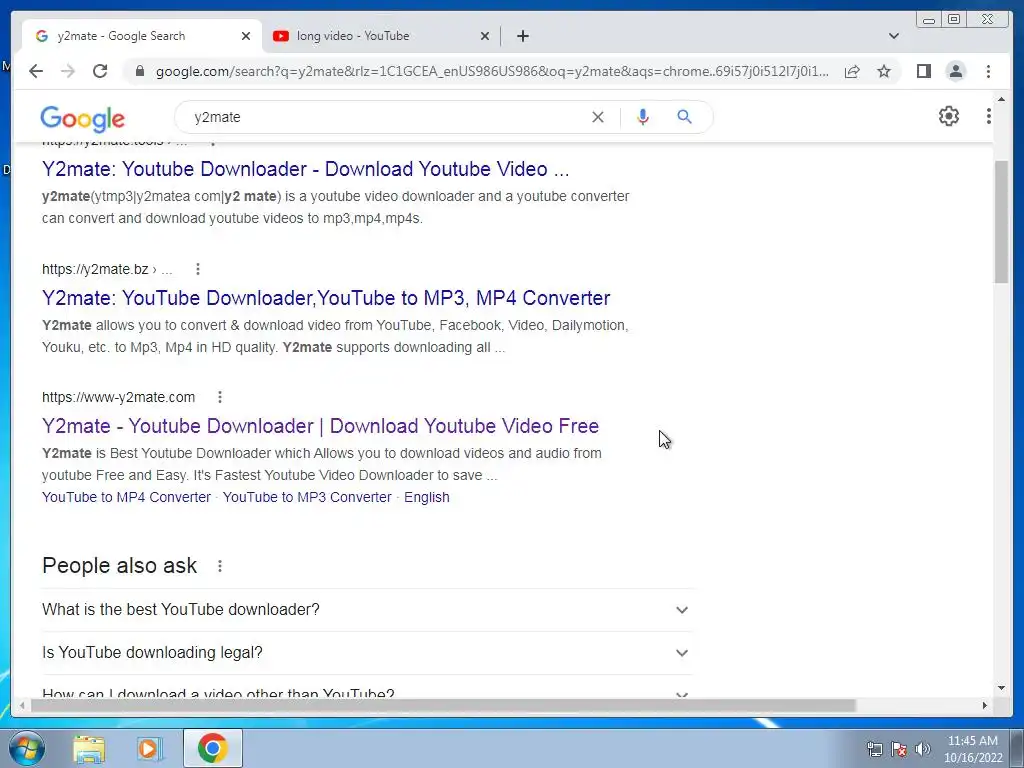Launch Windows Media Player from taskbar
1024x768 pixels.
[x=150, y=748]
